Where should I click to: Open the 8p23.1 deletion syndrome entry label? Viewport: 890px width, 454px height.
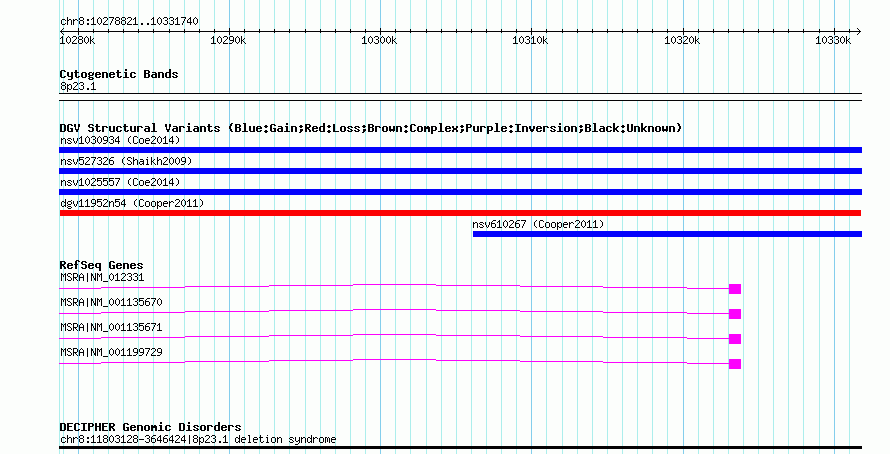click(x=198, y=440)
